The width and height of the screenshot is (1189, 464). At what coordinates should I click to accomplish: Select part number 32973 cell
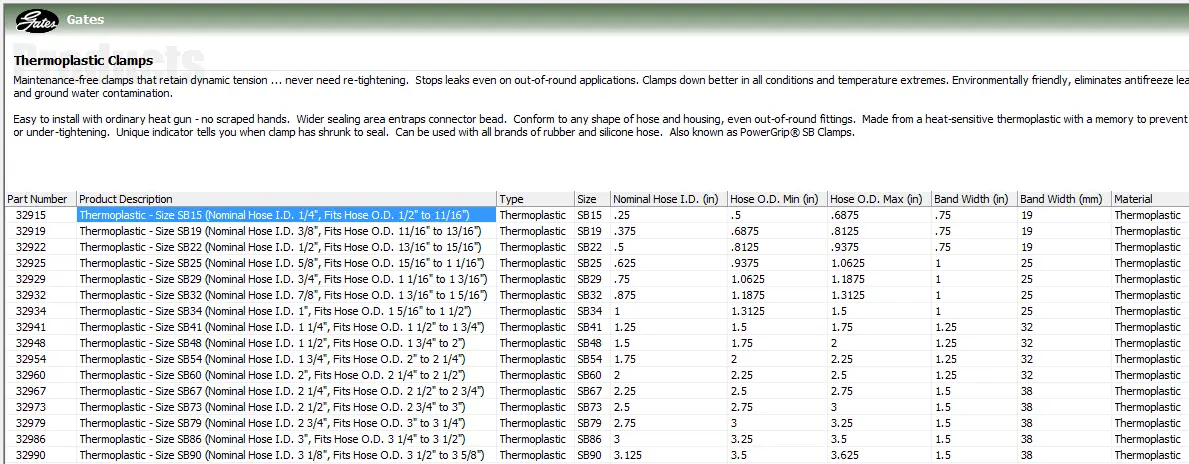(40, 407)
